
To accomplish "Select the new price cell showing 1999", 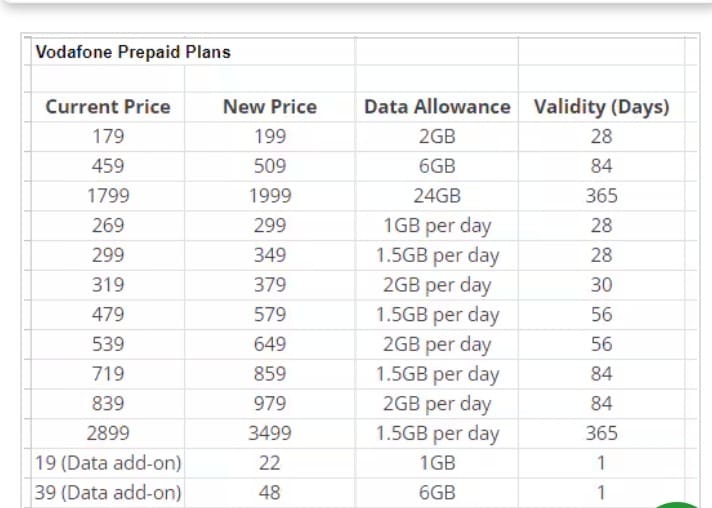I will pos(269,196).
